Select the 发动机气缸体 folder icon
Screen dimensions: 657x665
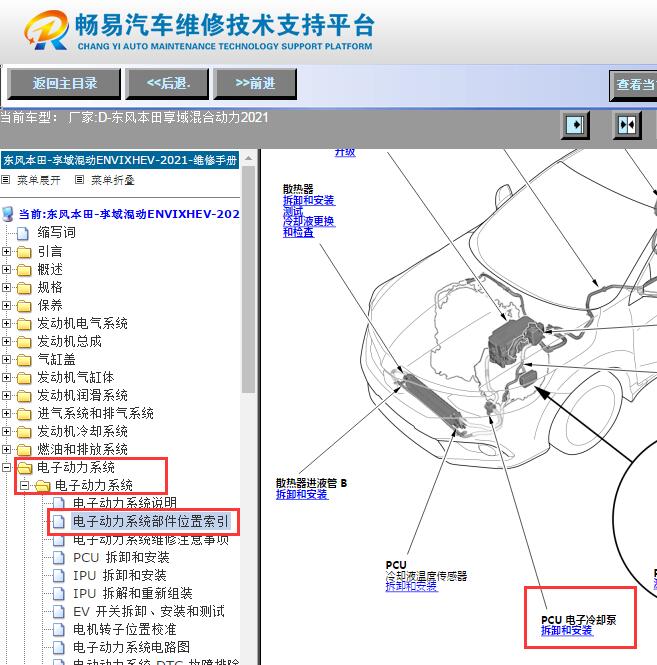click(x=24, y=378)
